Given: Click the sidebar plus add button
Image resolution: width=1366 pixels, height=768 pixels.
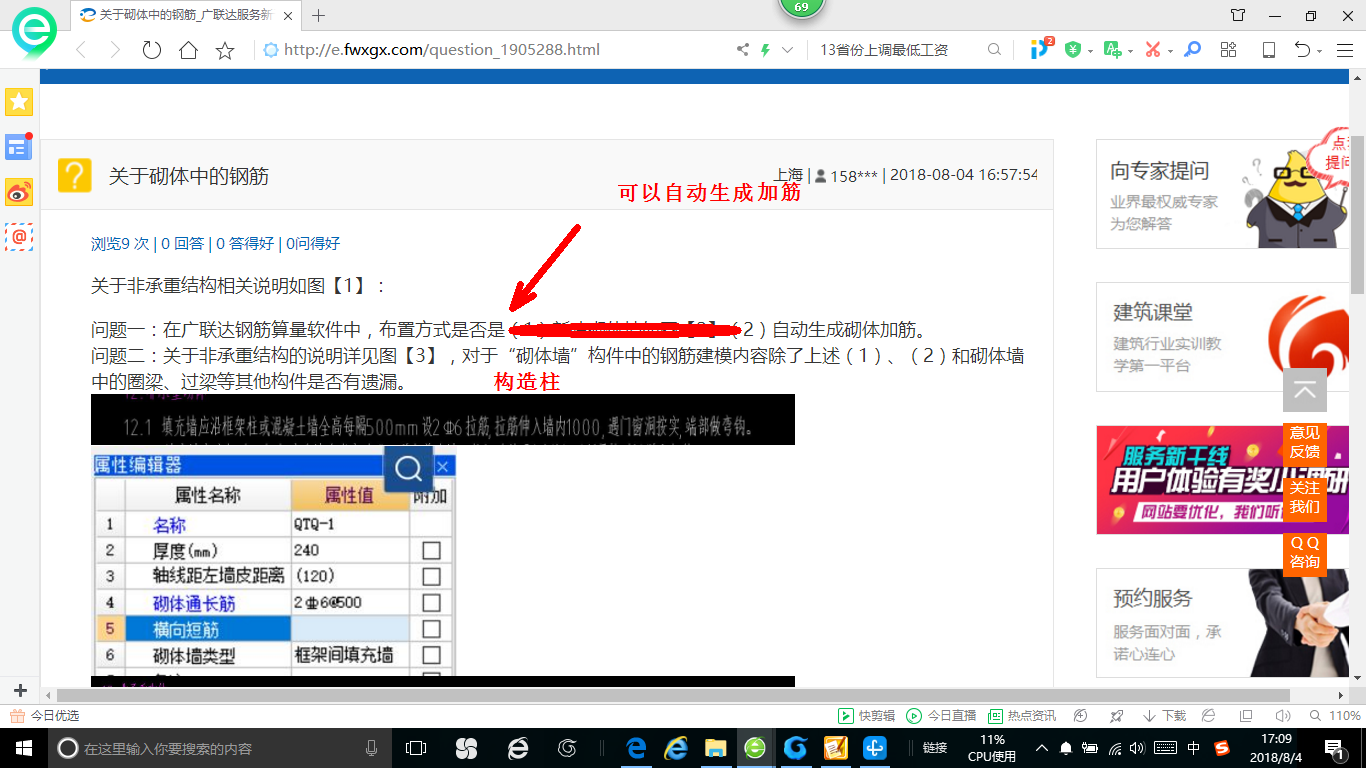Looking at the screenshot, I should 19,690.
